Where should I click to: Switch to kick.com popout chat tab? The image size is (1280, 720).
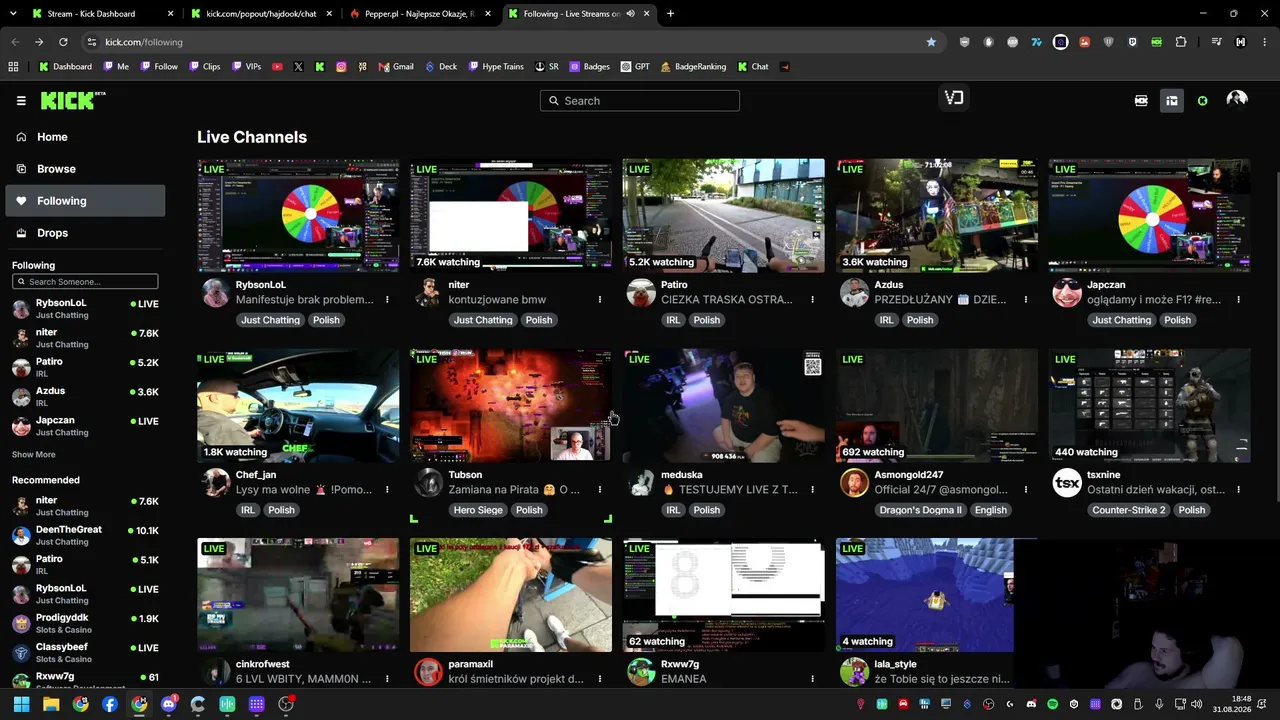click(260, 14)
